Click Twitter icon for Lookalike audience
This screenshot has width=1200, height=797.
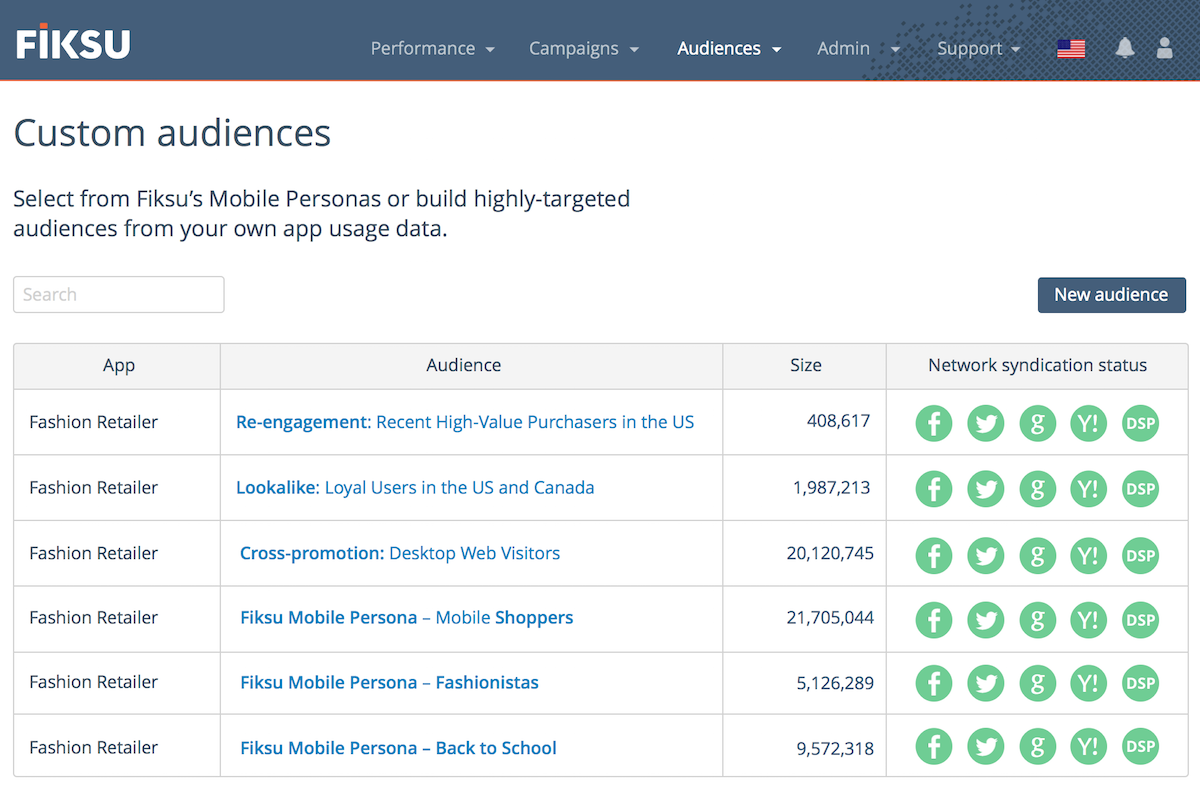[986, 488]
